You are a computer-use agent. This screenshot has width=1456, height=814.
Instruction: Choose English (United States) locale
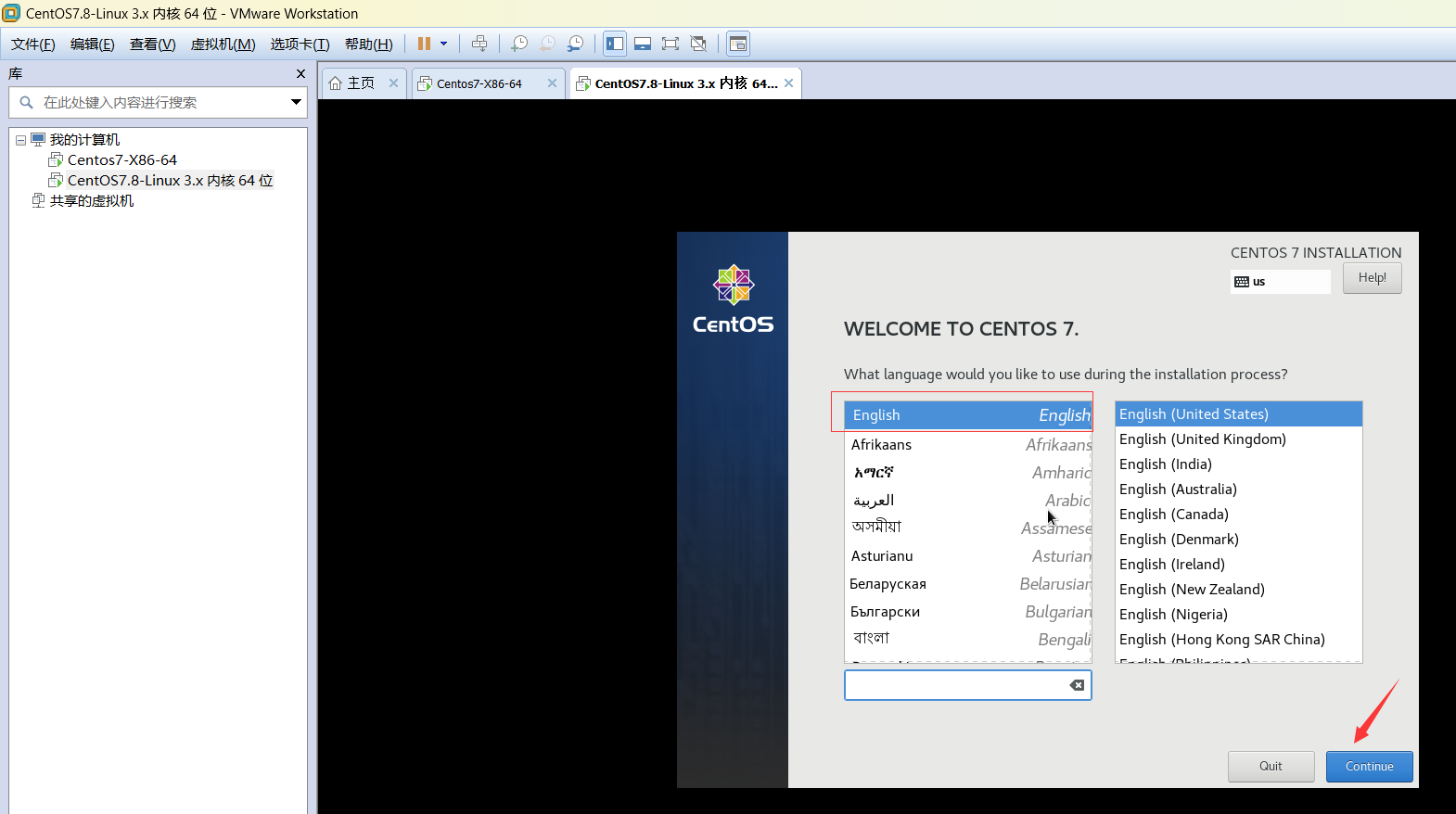[x=1238, y=414]
